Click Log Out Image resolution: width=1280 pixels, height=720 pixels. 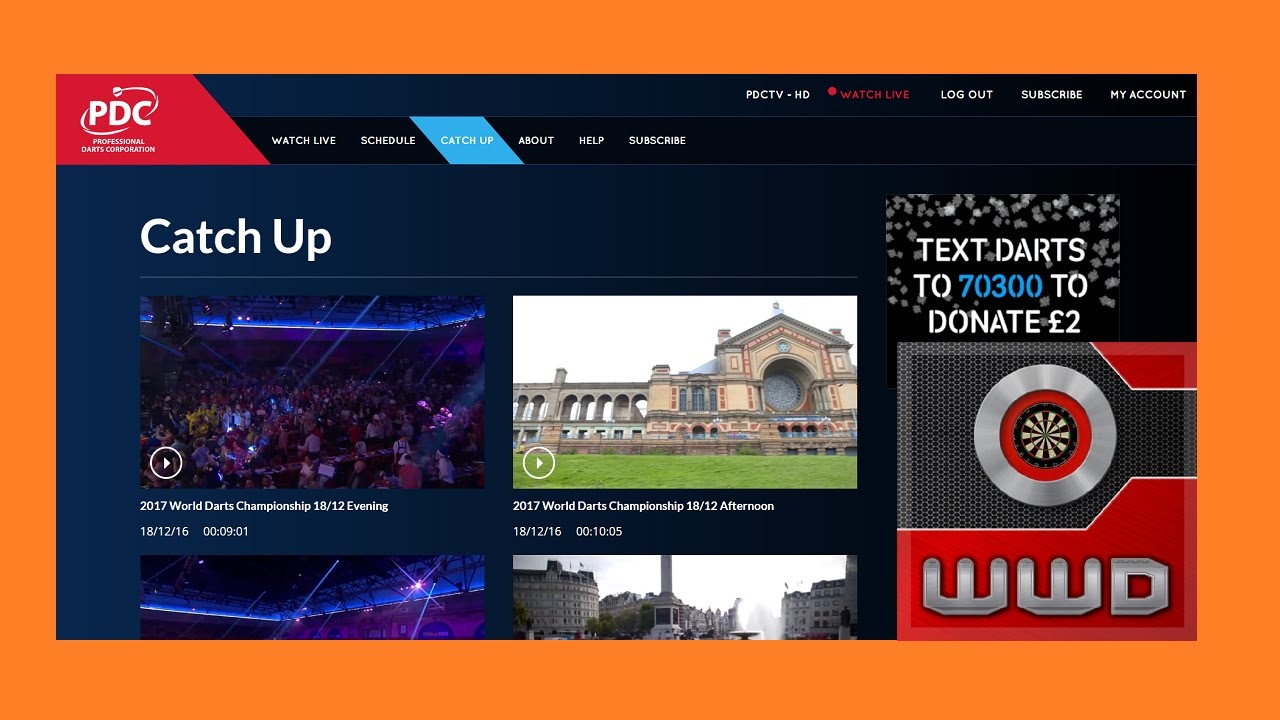(x=967, y=95)
